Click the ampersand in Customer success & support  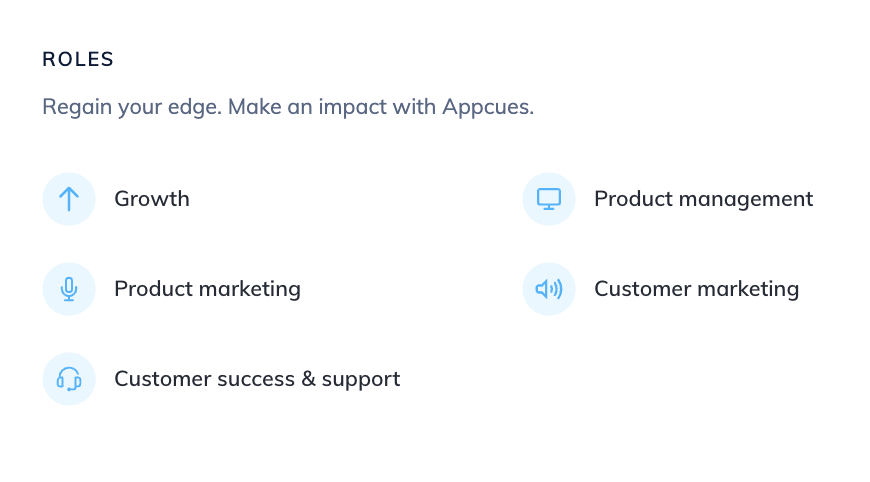[x=308, y=379]
